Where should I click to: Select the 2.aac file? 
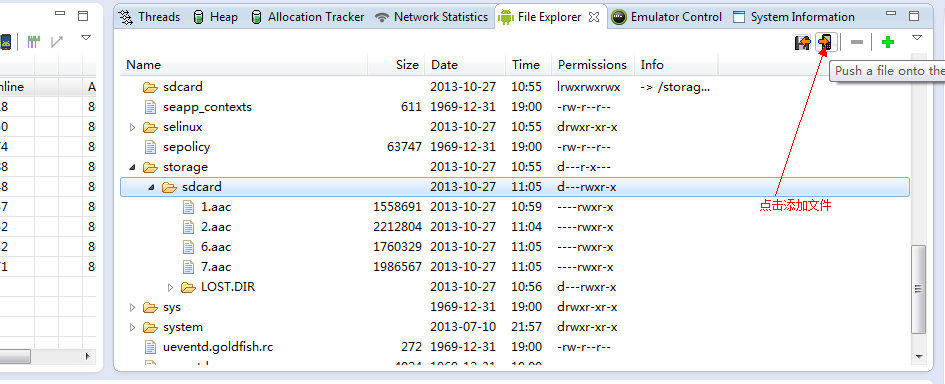click(x=216, y=227)
